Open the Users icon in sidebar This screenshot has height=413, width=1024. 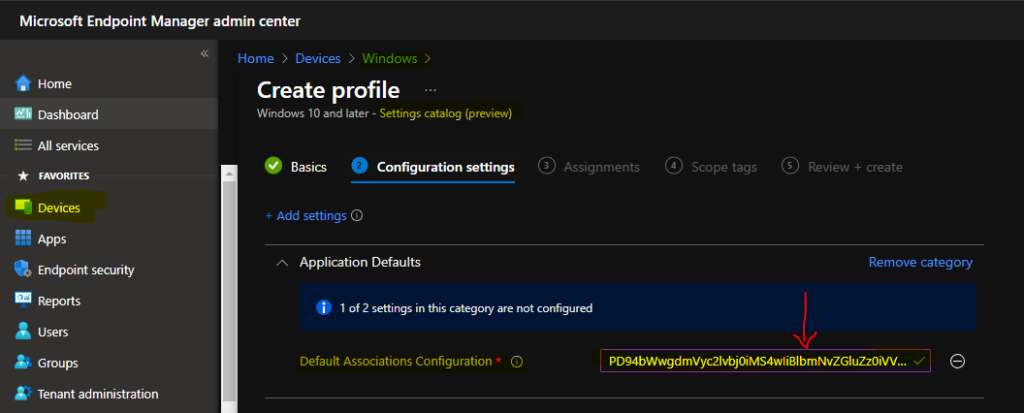pos(23,331)
